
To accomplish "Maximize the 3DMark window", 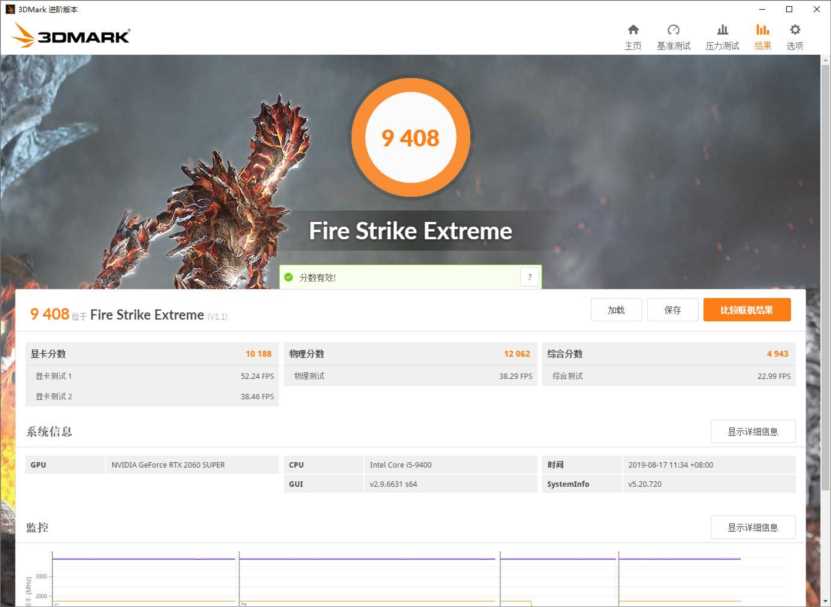I will coord(788,9).
